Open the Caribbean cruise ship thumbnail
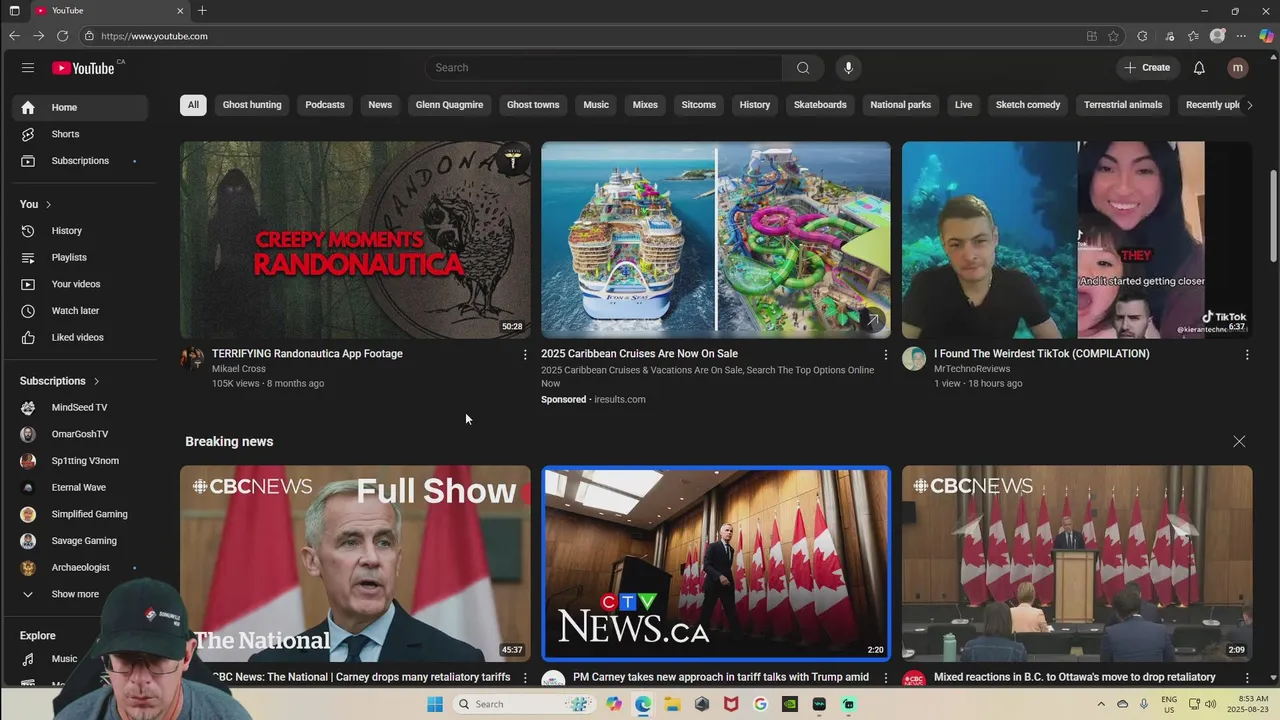 716,240
